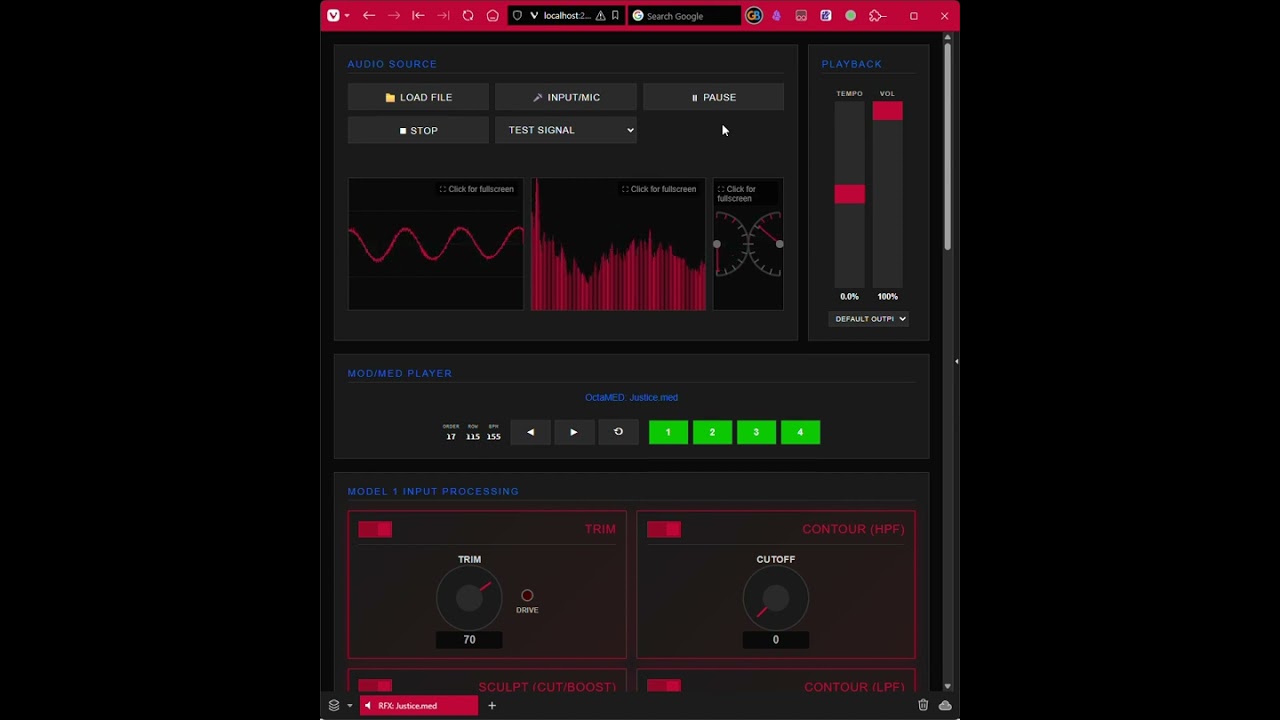Click the INPUT/MIC button

(566, 97)
